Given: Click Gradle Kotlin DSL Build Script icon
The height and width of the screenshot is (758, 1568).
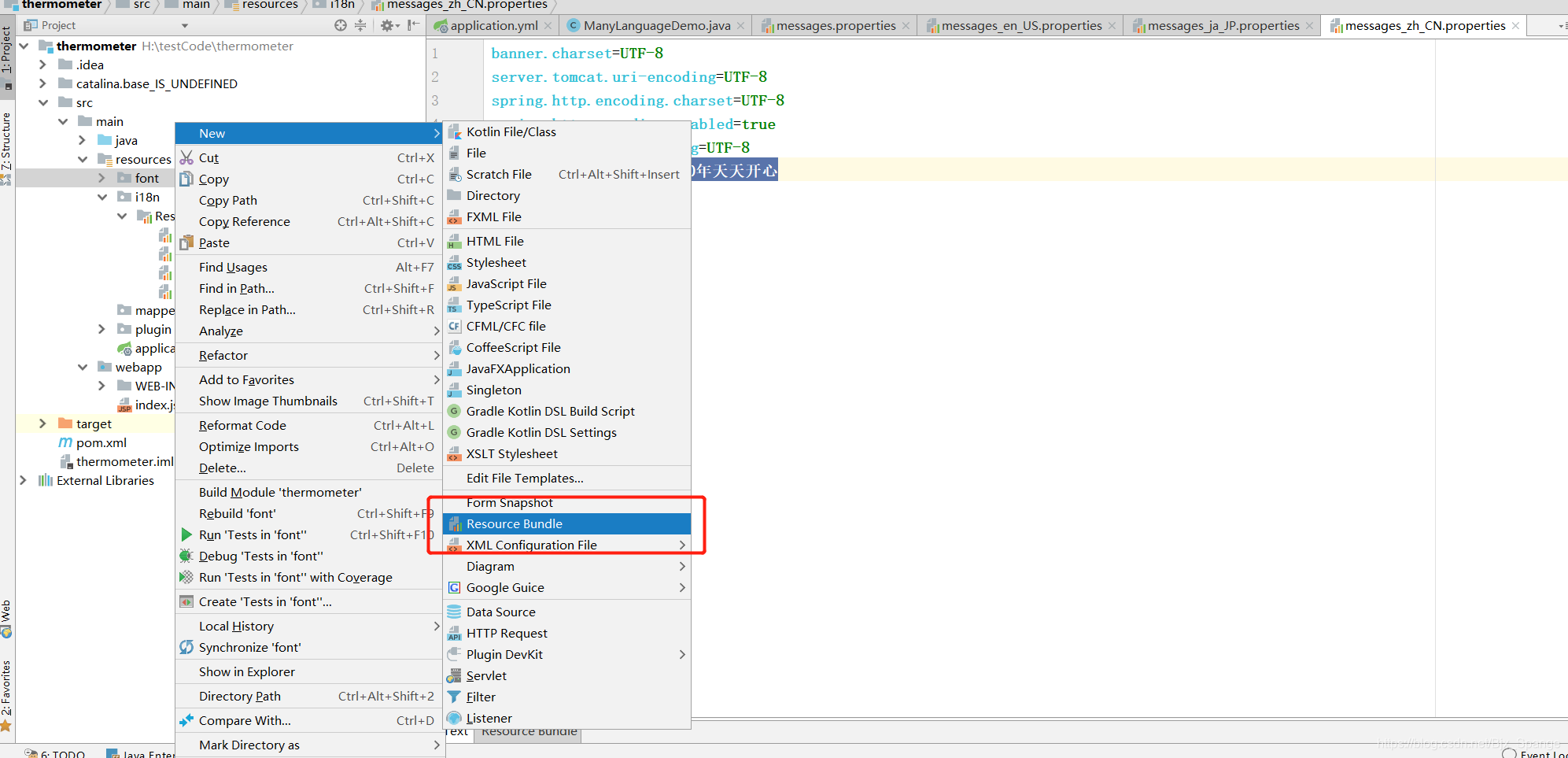Looking at the screenshot, I should click(454, 411).
